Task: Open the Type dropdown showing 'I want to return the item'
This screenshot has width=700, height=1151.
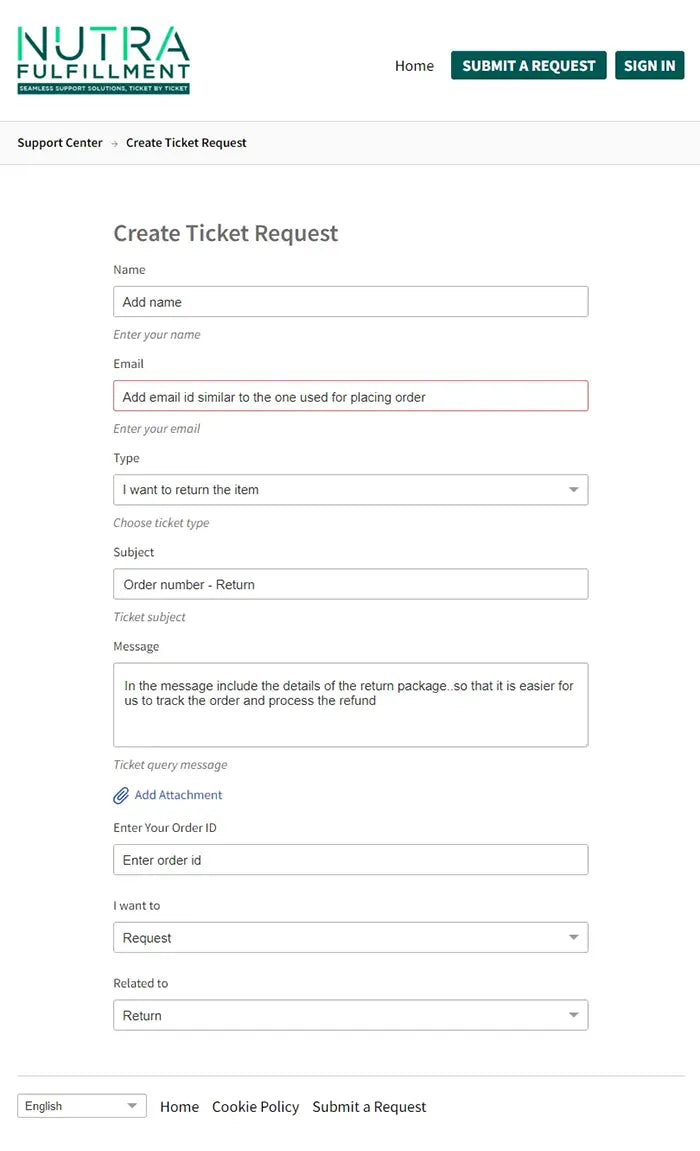Action: click(350, 489)
